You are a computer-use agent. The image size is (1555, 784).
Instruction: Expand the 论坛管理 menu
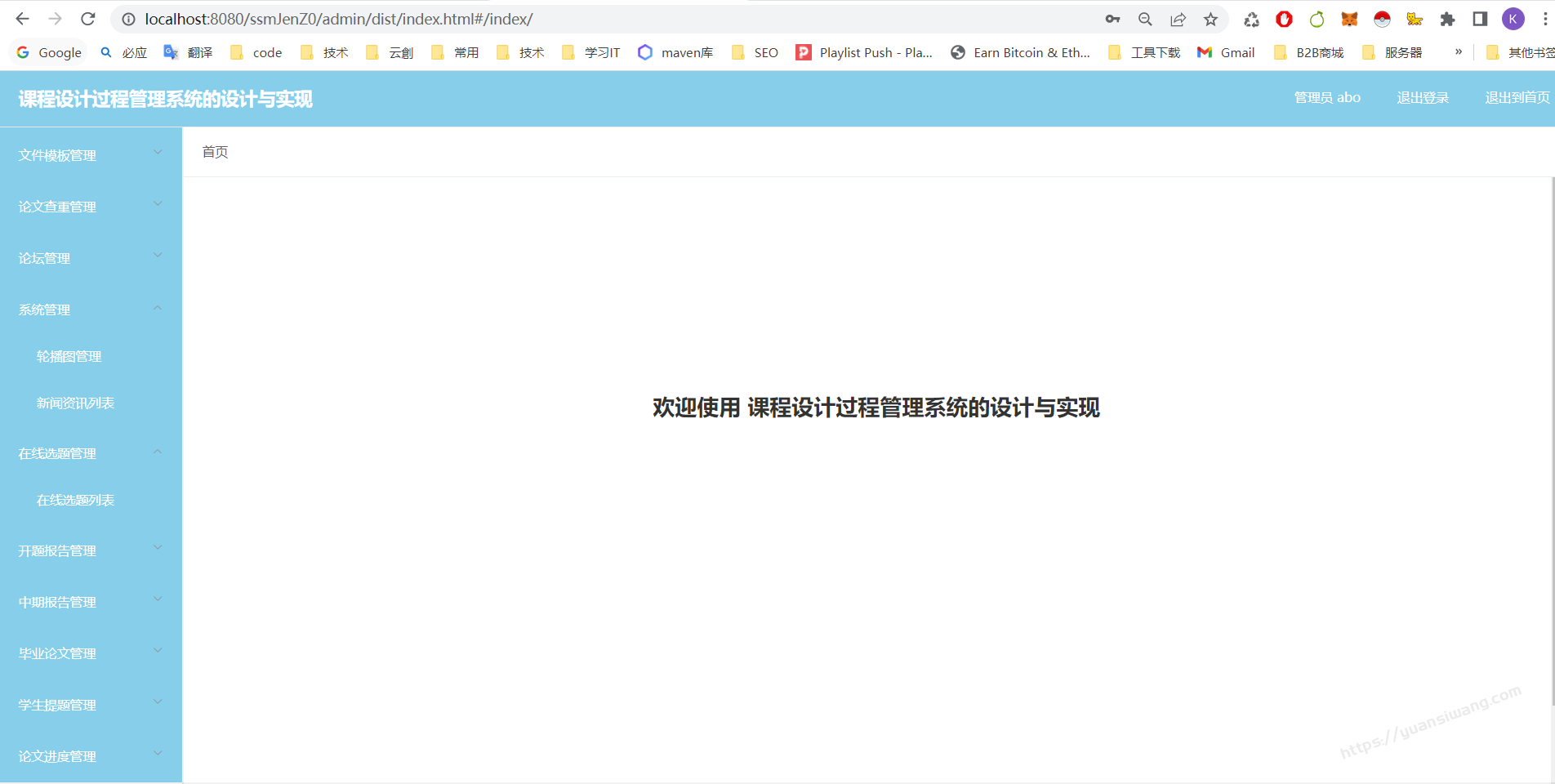coord(91,258)
